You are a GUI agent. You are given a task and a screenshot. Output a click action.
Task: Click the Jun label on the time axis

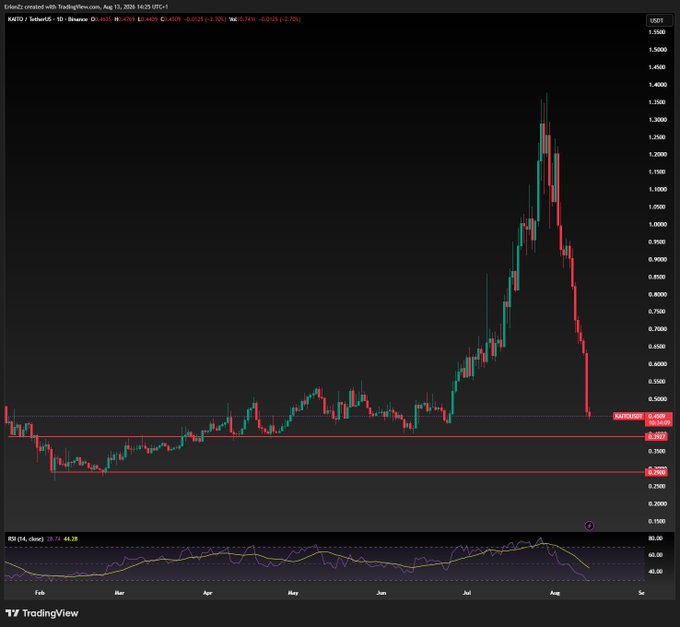pyautogui.click(x=381, y=593)
